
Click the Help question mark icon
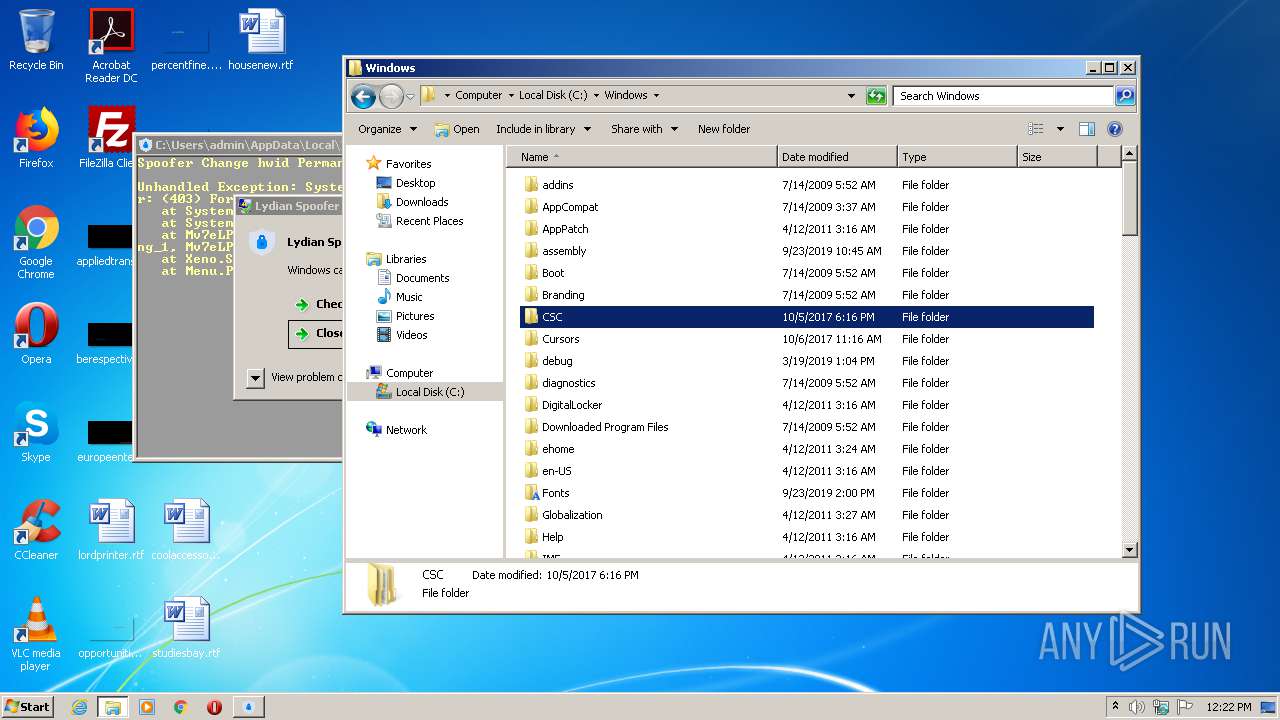point(1115,129)
